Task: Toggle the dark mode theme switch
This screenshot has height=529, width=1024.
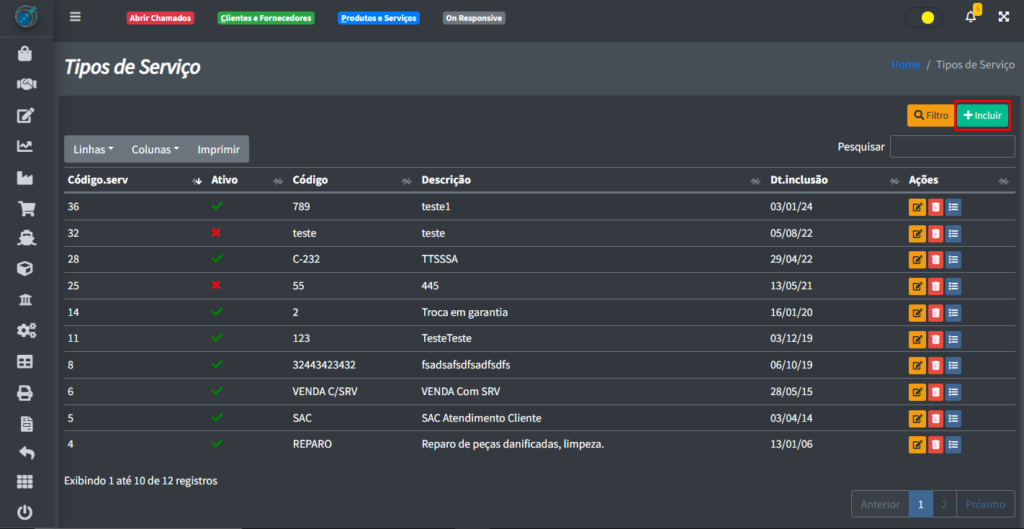Action: click(x=924, y=17)
